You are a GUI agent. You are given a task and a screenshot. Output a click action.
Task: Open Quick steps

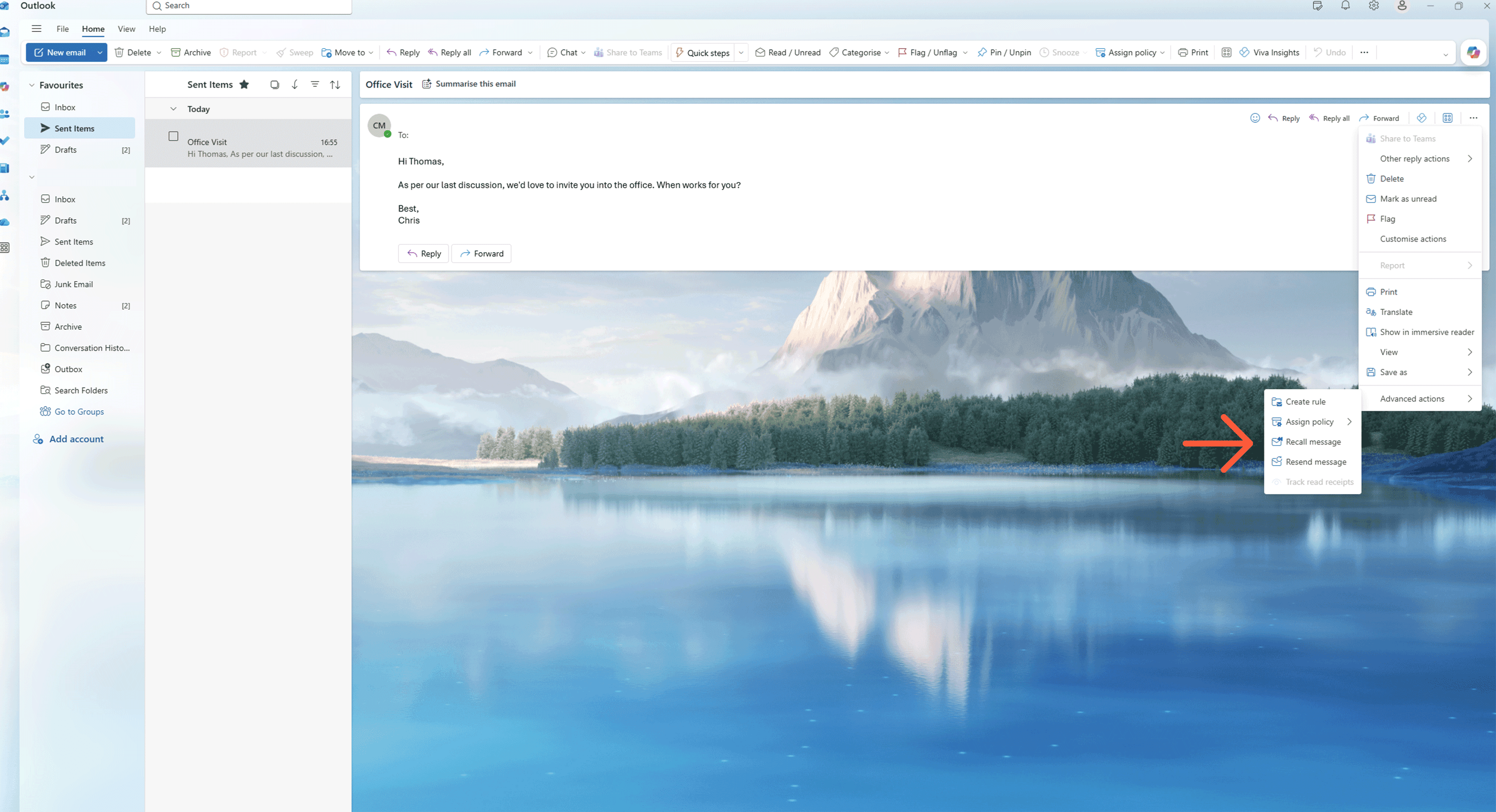(702, 52)
